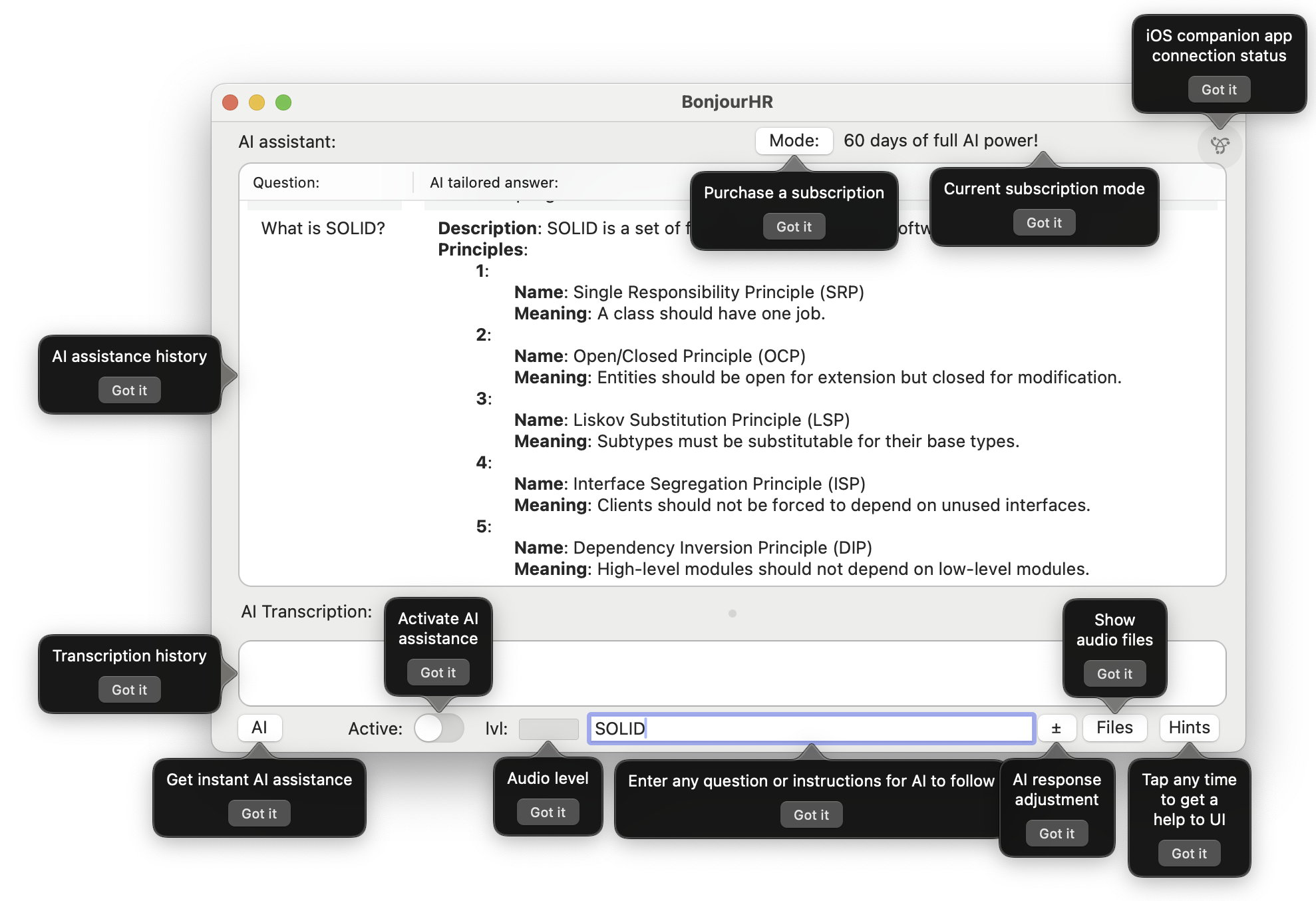The height and width of the screenshot is (901, 1316).
Task: Toggle the Active switch on
Action: [438, 727]
